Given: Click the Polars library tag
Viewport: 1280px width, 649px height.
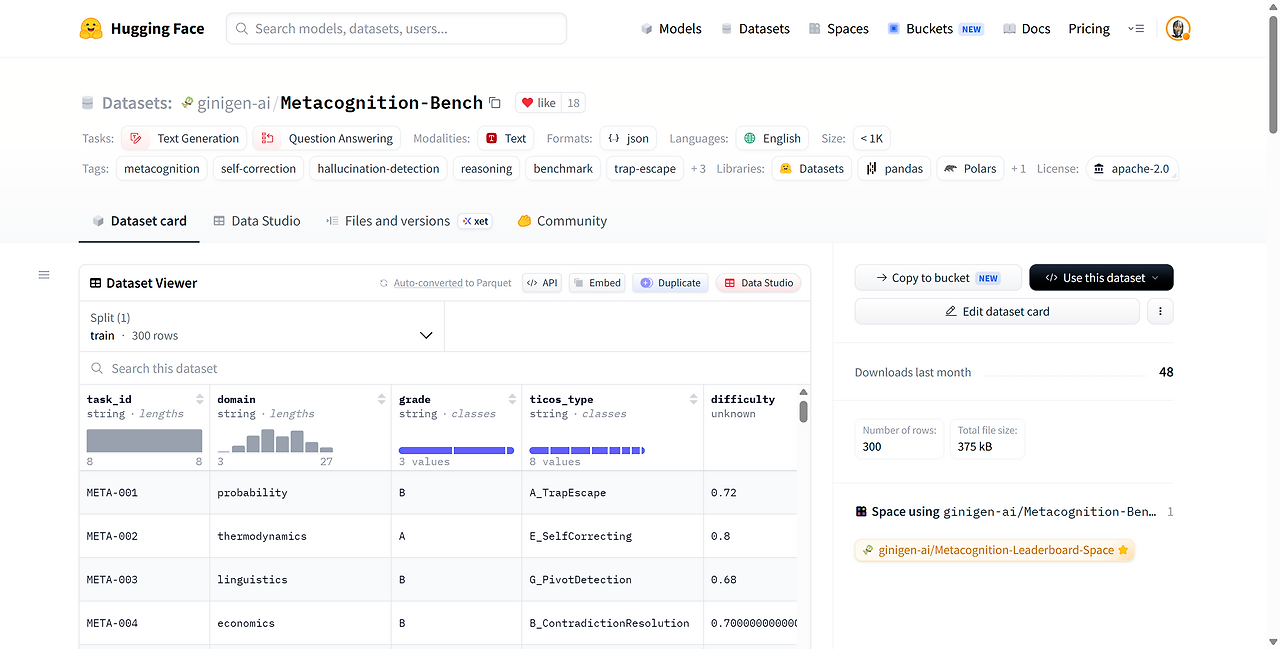Looking at the screenshot, I should (970, 169).
